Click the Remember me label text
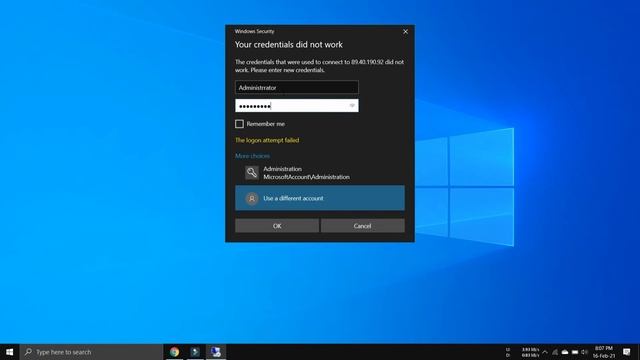The height and width of the screenshot is (360, 640). pyautogui.click(x=265, y=124)
